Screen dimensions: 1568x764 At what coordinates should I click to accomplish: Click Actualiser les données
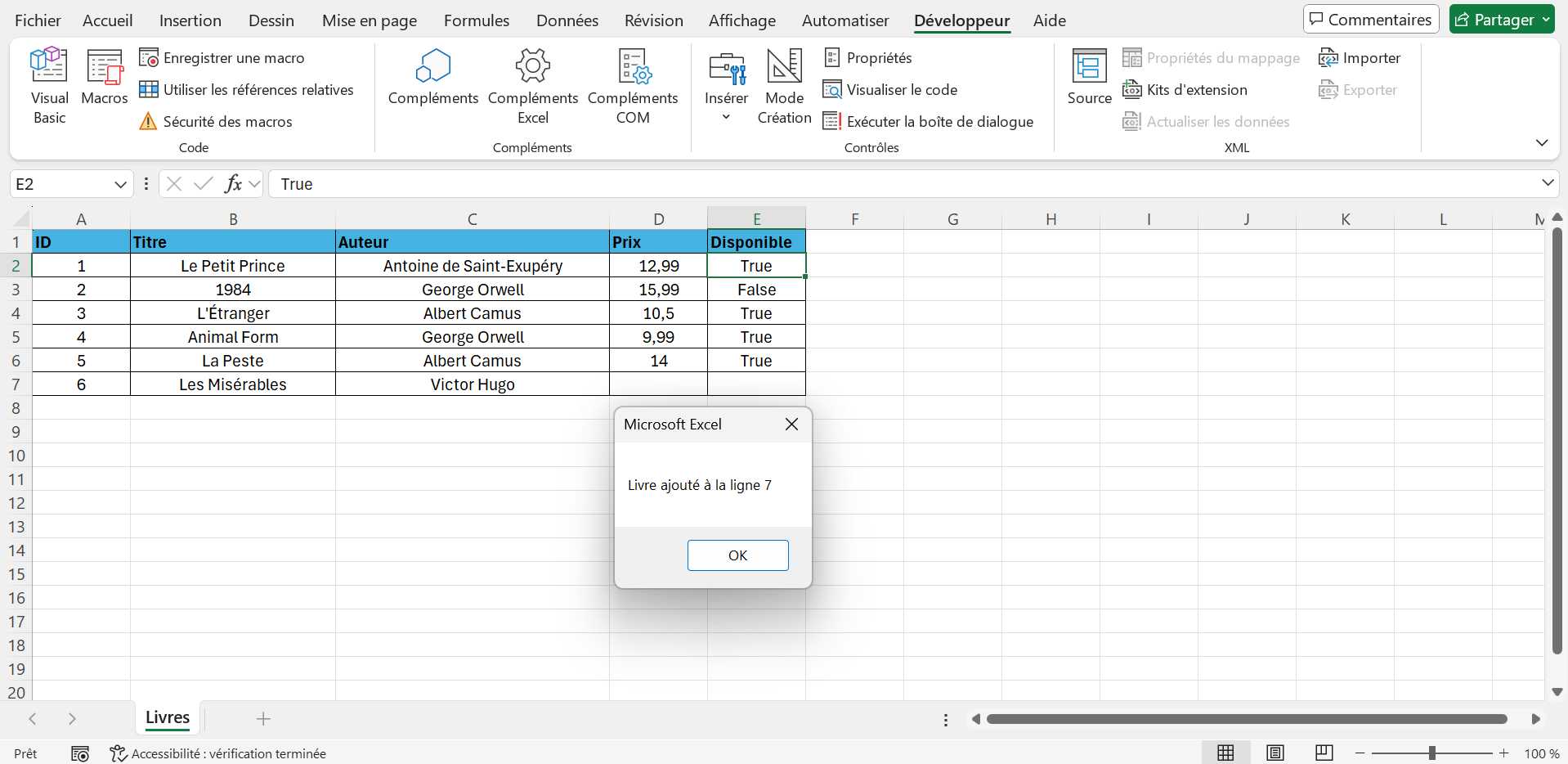coord(1207,122)
